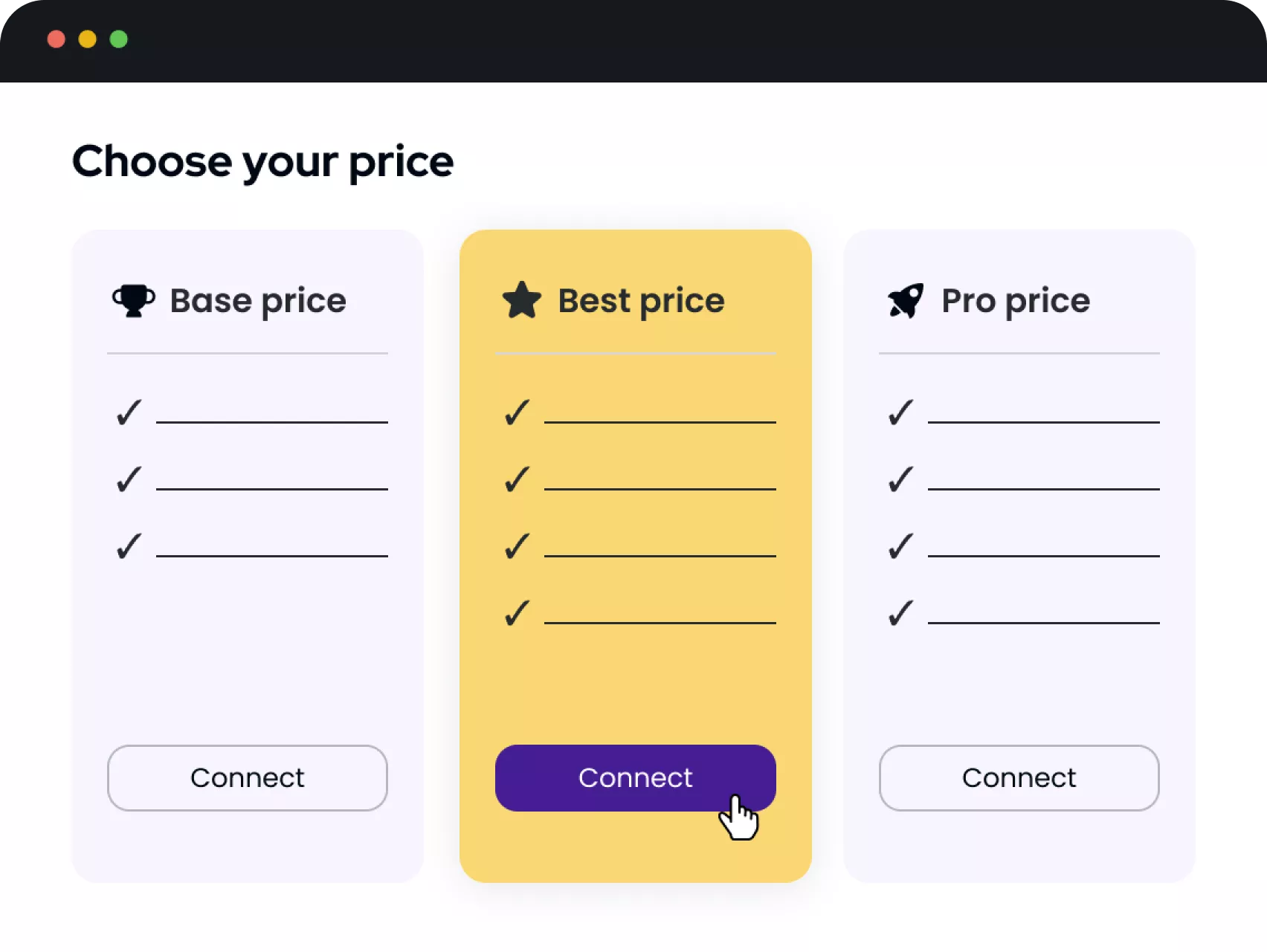Click the red window close dot

point(56,39)
